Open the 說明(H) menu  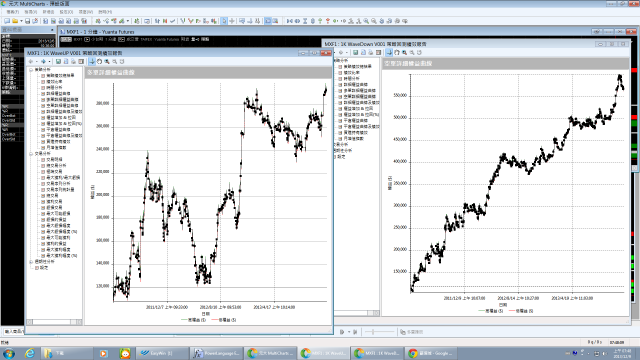click(105, 12)
